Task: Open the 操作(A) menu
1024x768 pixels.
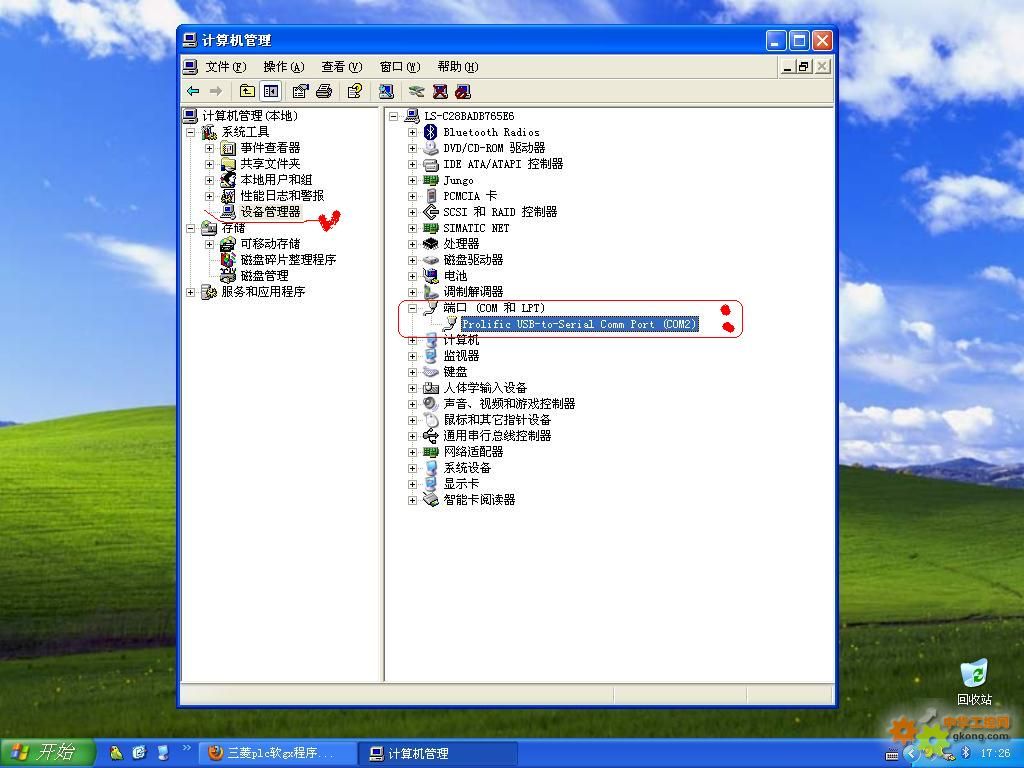Action: click(x=283, y=67)
